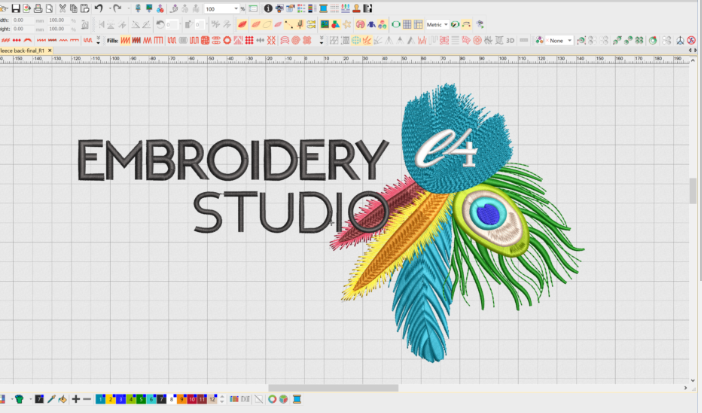Click the tab-scroll right arrow near ruler
The image size is (702, 413).
(x=695, y=51)
